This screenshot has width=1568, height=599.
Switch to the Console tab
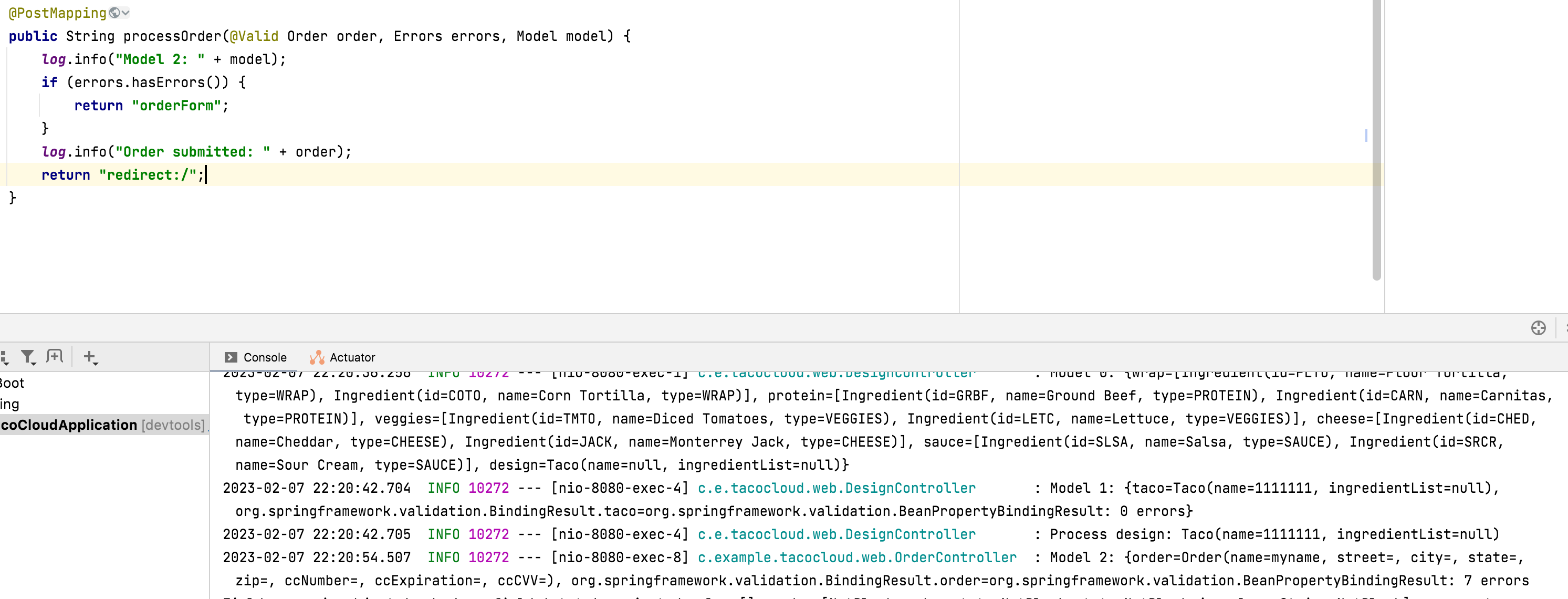point(264,357)
